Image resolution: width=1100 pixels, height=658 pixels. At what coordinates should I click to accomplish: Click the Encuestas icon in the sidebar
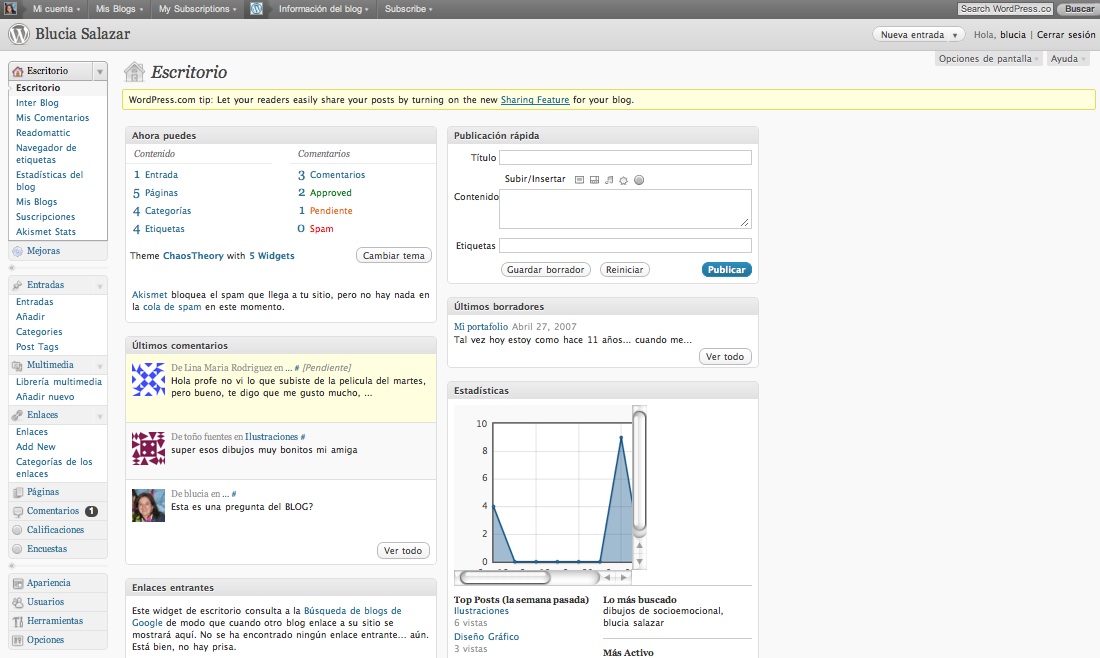pos(18,549)
